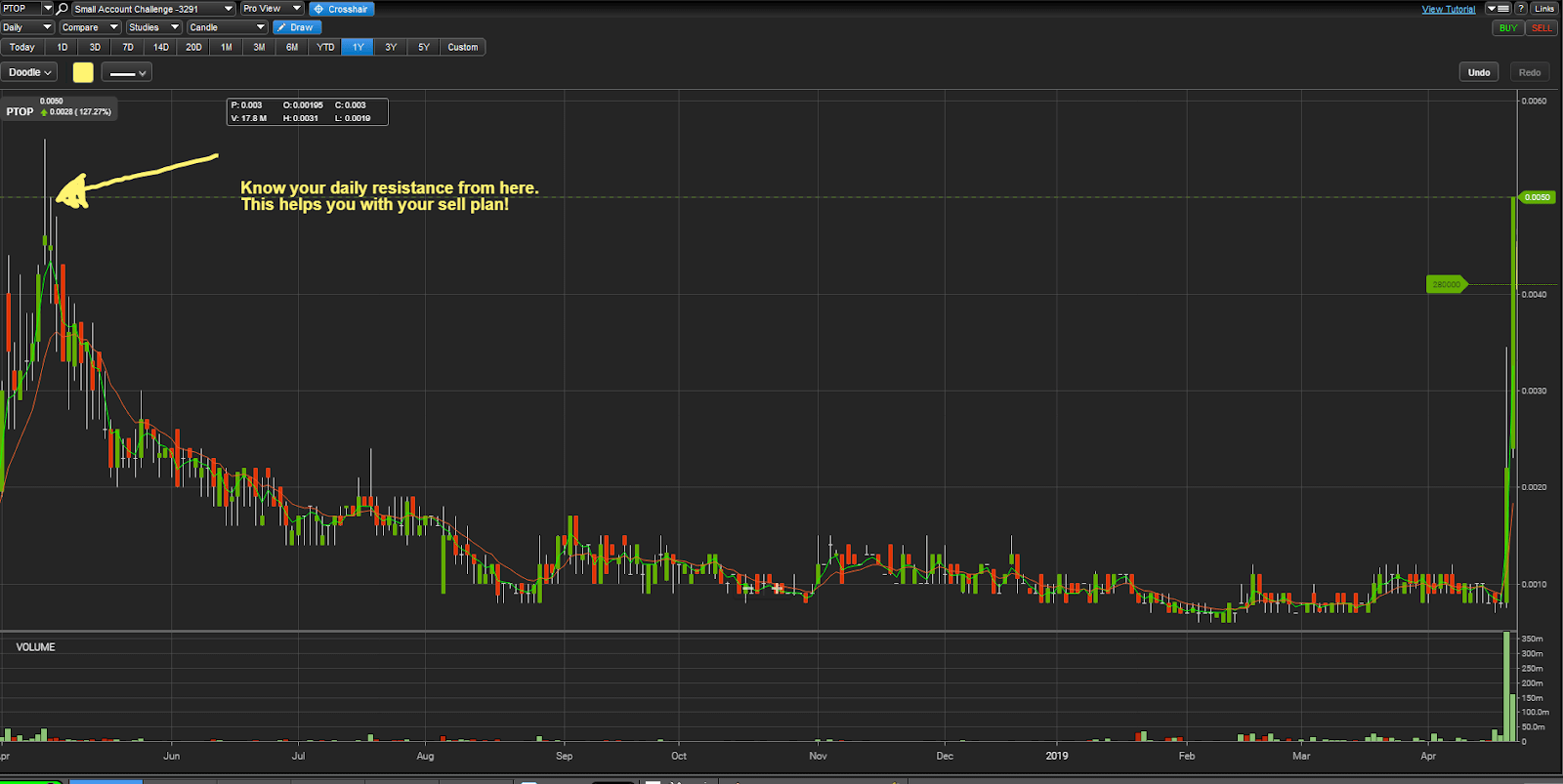Open the View Tutorial link
This screenshot has height=784, width=1563.
pos(1449,9)
